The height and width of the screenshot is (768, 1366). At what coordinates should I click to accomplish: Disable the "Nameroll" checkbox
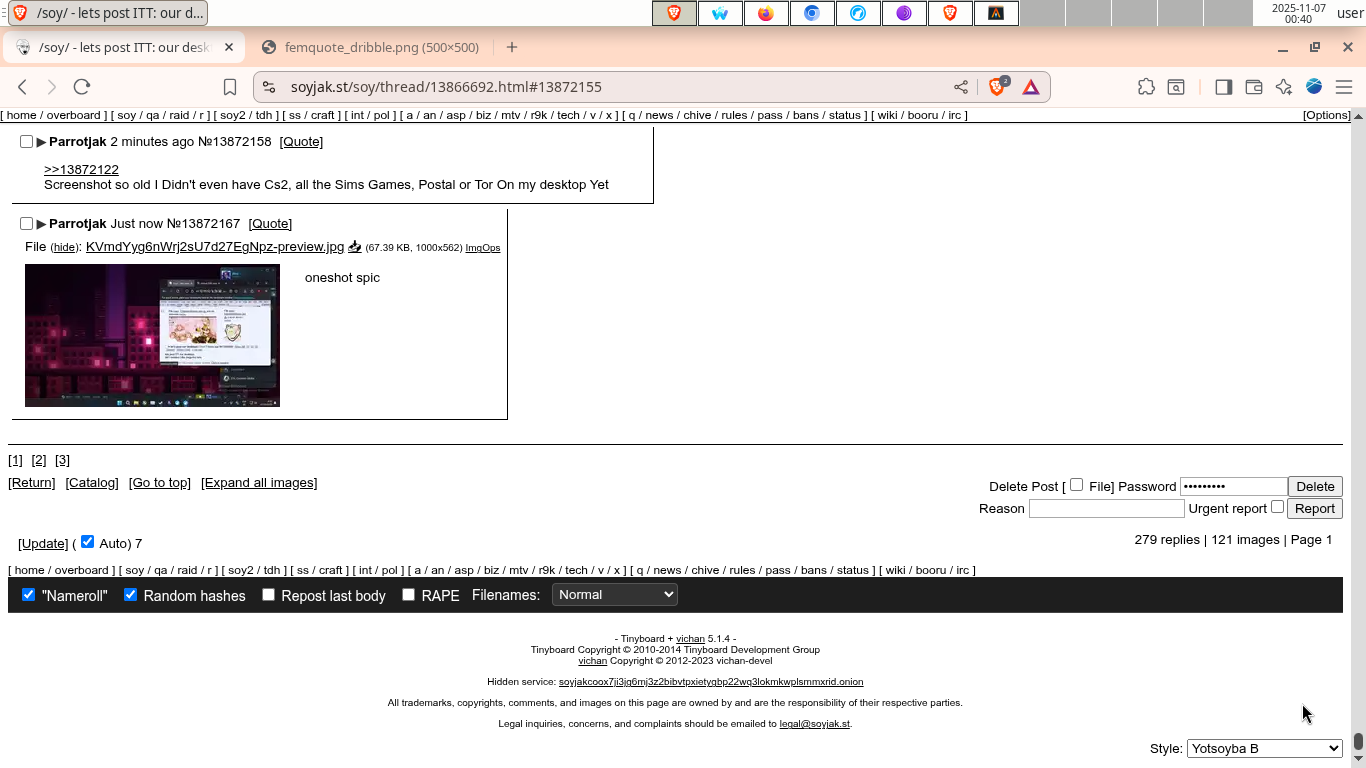point(29,595)
